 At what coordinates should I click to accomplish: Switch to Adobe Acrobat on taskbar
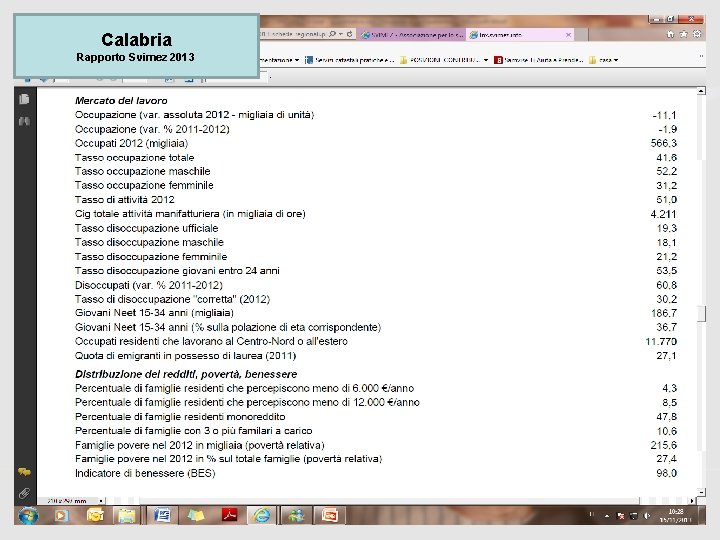click(230, 516)
